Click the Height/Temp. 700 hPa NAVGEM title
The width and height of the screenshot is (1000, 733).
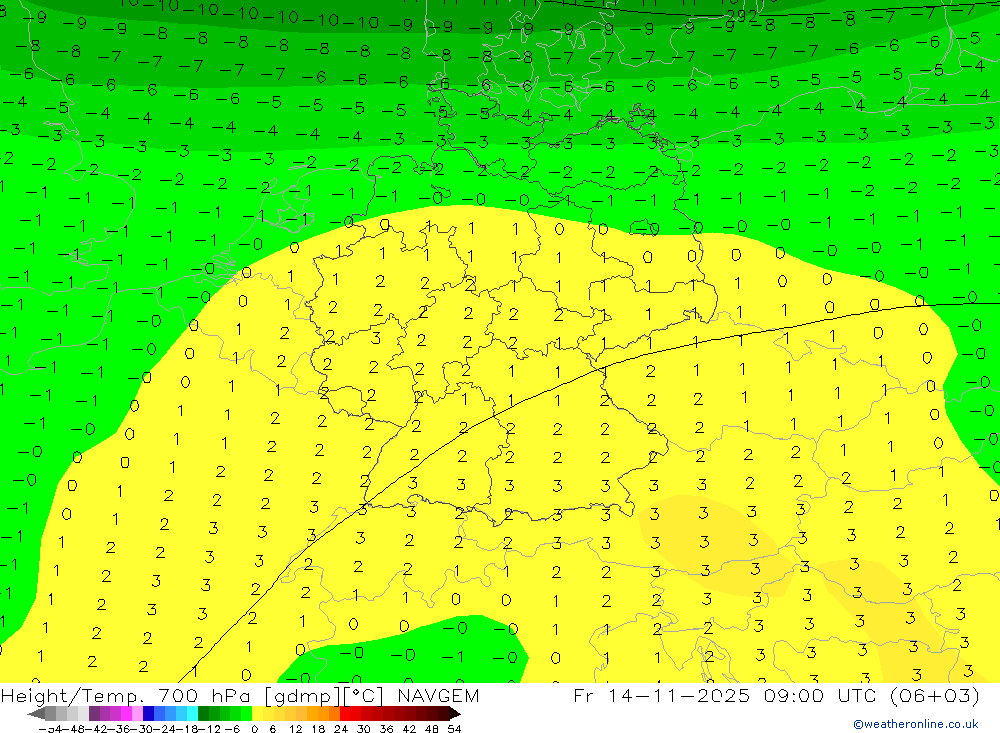coord(240,695)
